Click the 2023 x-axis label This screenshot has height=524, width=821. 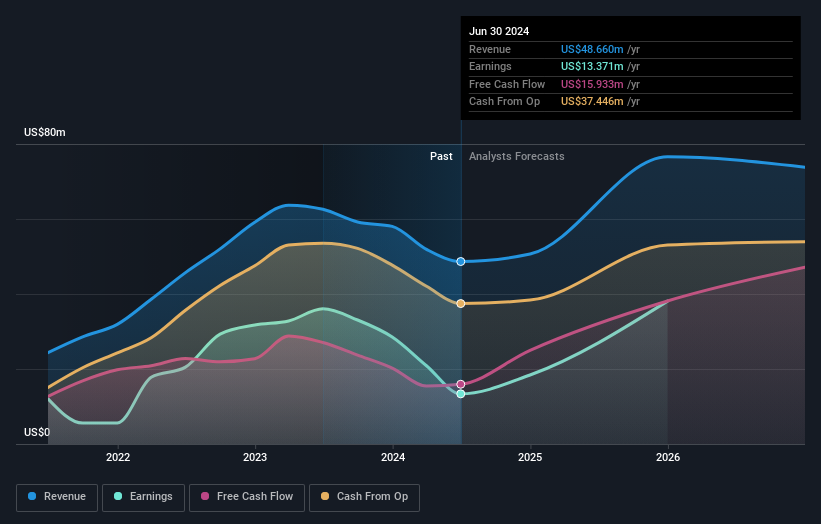(x=255, y=457)
